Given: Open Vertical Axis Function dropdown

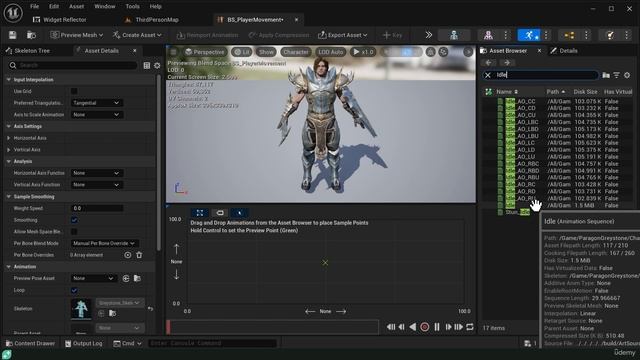Looking at the screenshot, I should click(96, 185).
